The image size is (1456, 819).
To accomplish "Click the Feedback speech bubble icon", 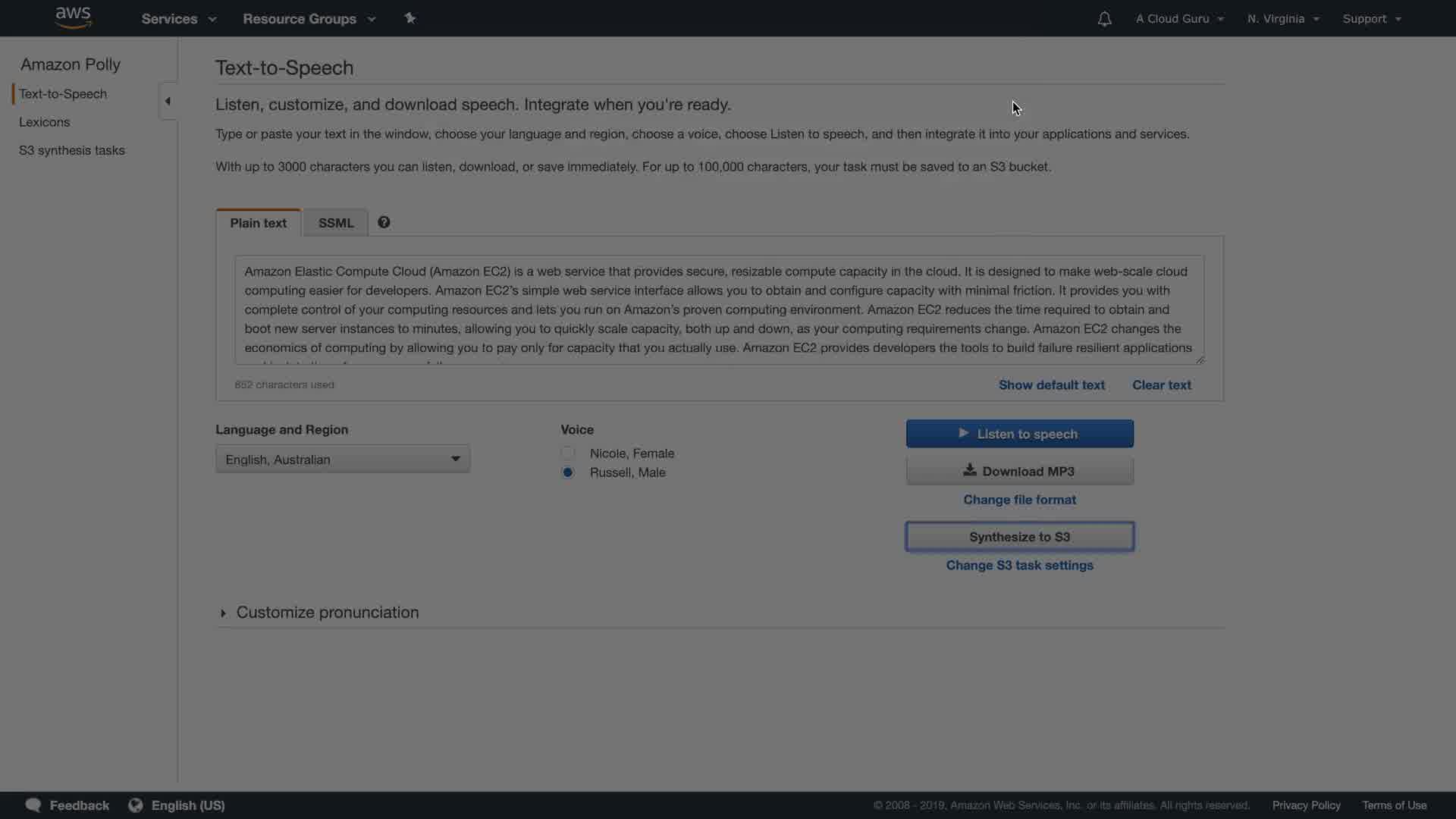I will click(x=33, y=805).
